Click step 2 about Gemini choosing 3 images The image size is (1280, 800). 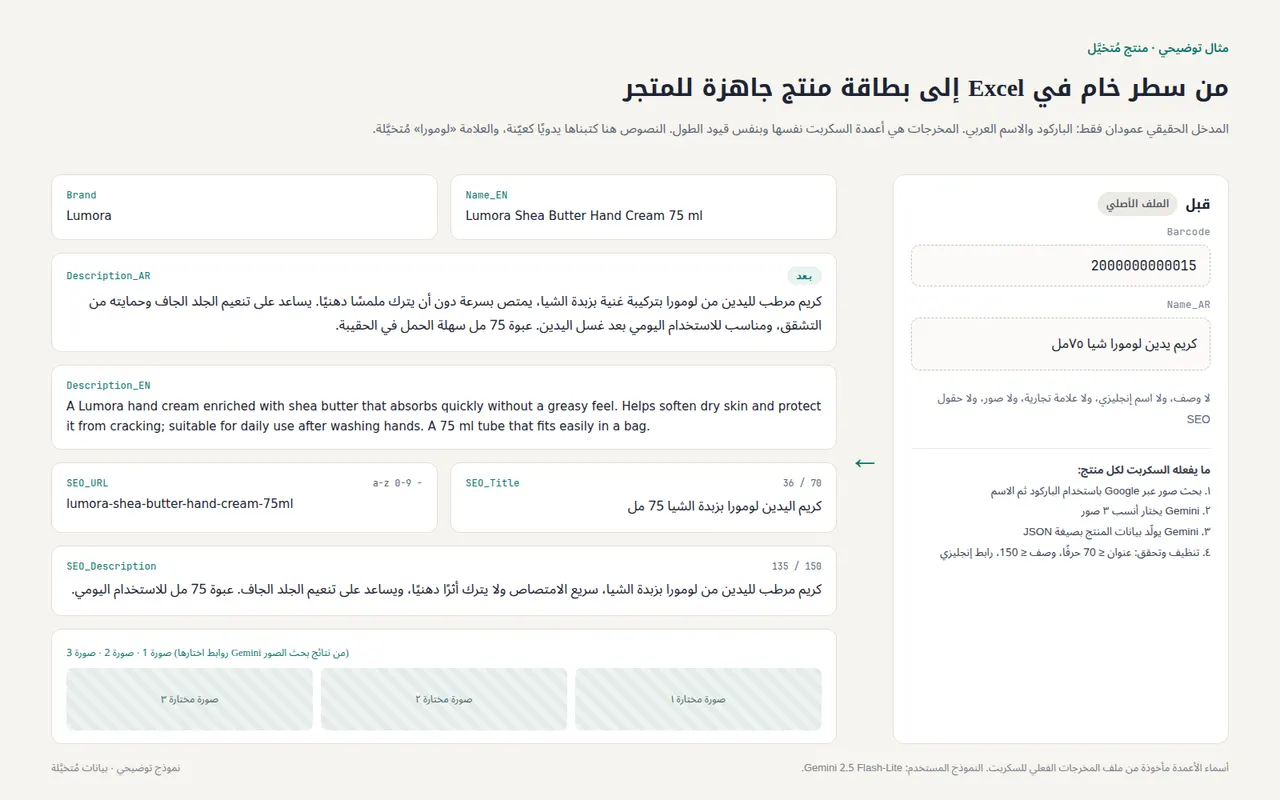(x=1146, y=511)
